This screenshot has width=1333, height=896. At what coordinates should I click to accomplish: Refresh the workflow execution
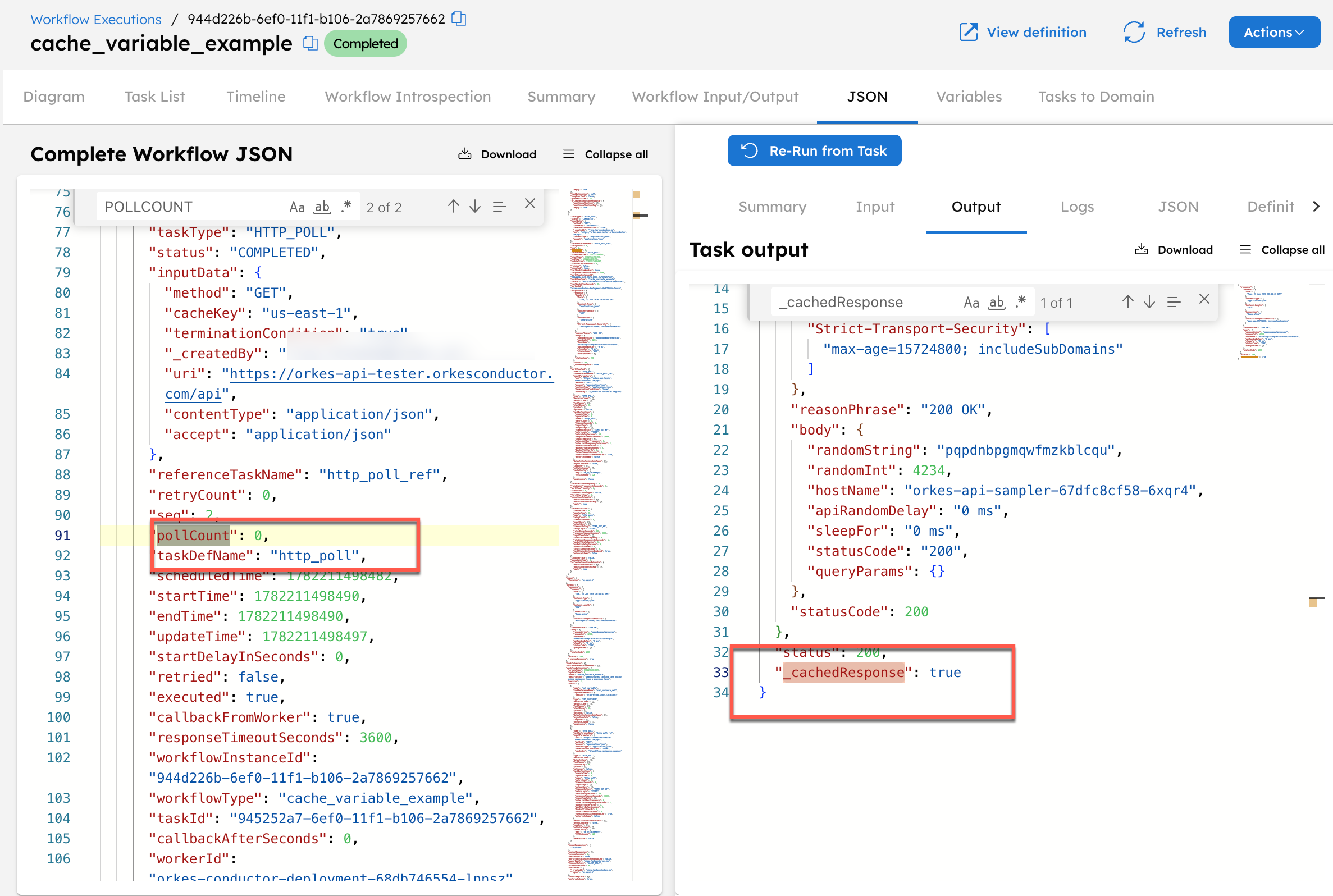point(1165,33)
